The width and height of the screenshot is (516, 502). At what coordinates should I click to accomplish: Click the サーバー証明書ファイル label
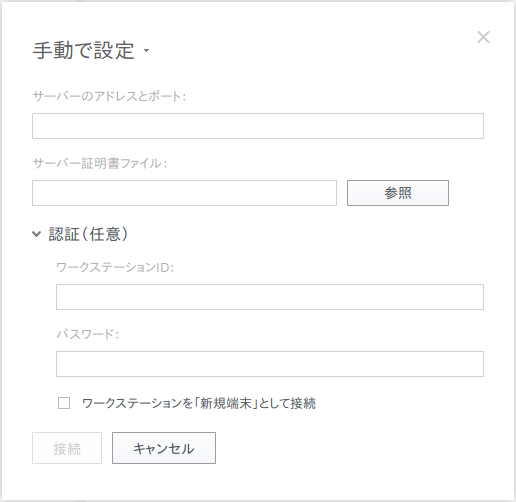99,163
